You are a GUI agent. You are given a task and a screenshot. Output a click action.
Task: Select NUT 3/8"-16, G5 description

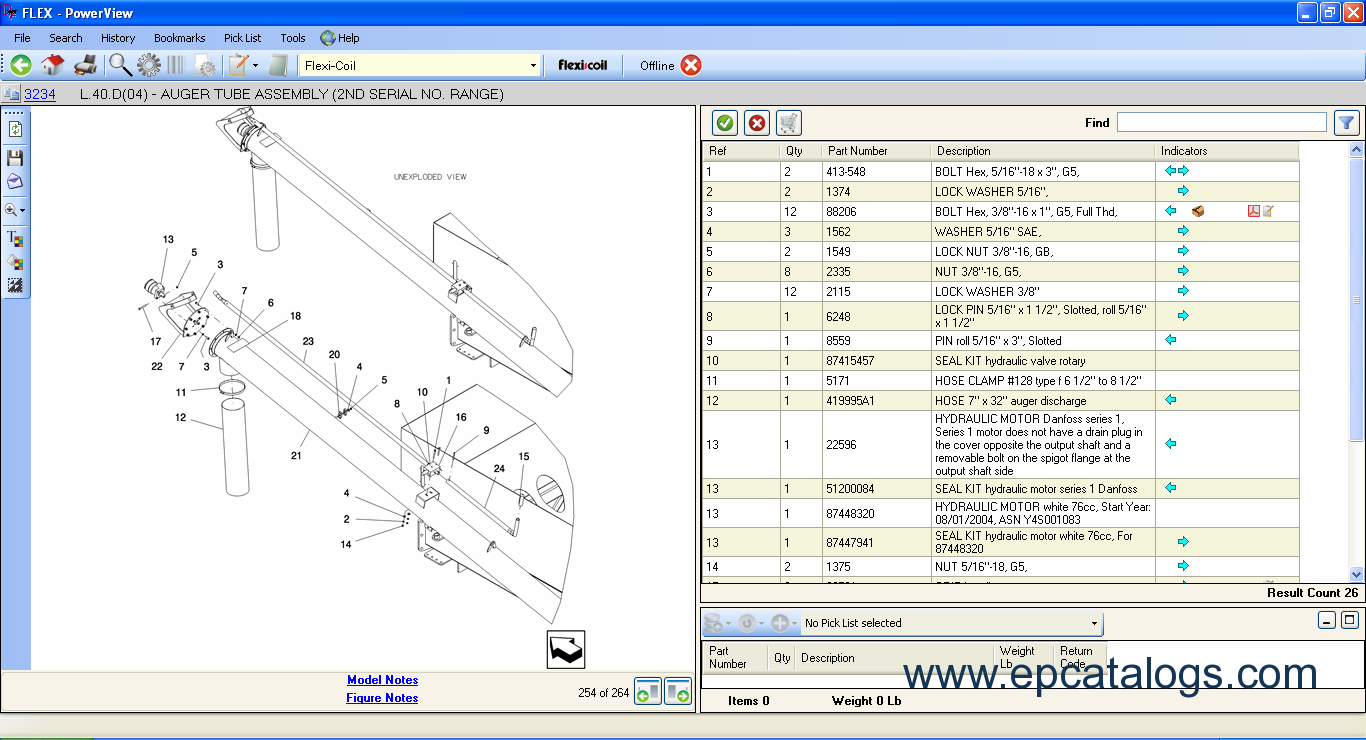tap(1042, 271)
